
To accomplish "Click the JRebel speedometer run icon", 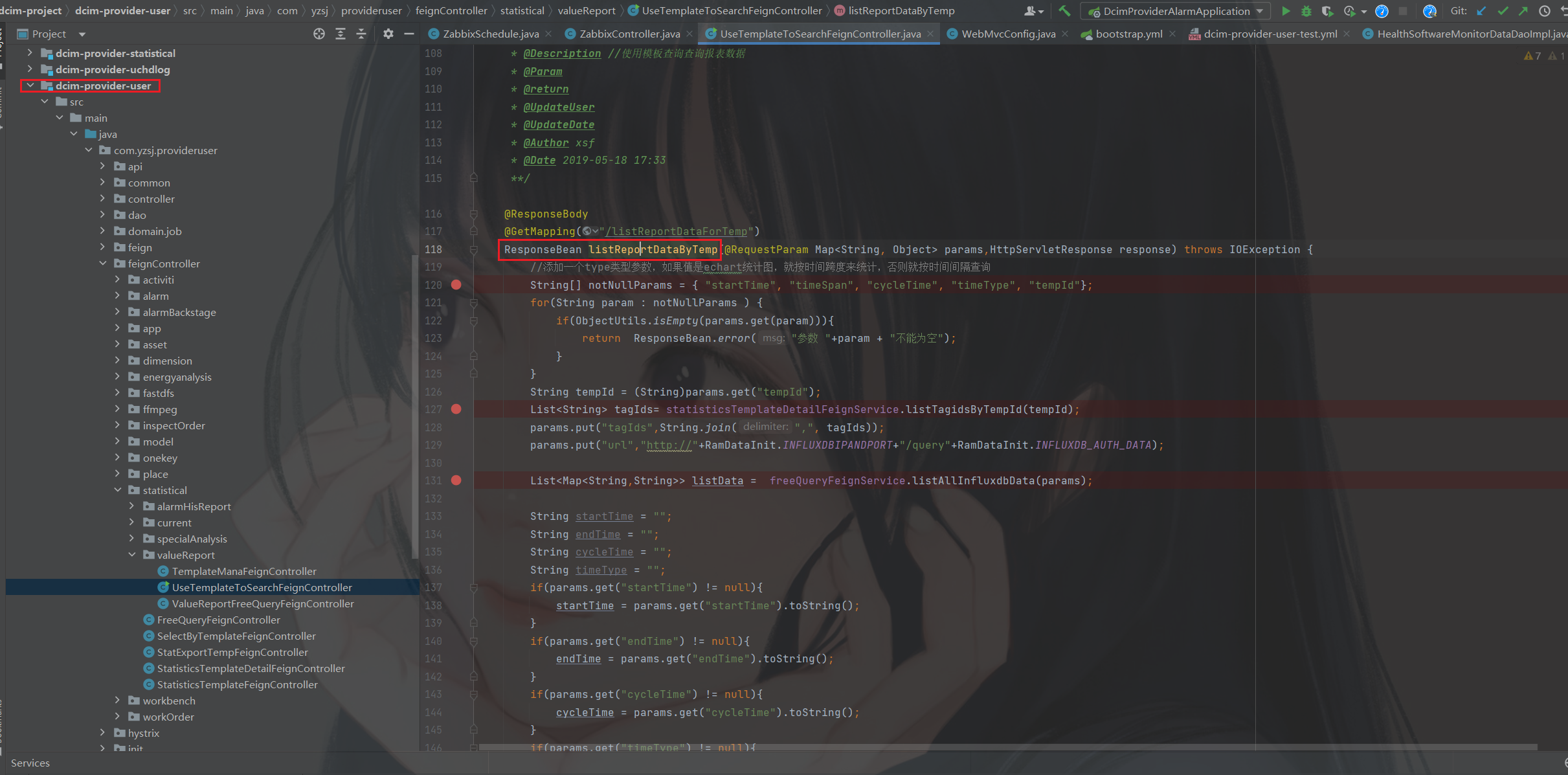I will coord(1382,11).
